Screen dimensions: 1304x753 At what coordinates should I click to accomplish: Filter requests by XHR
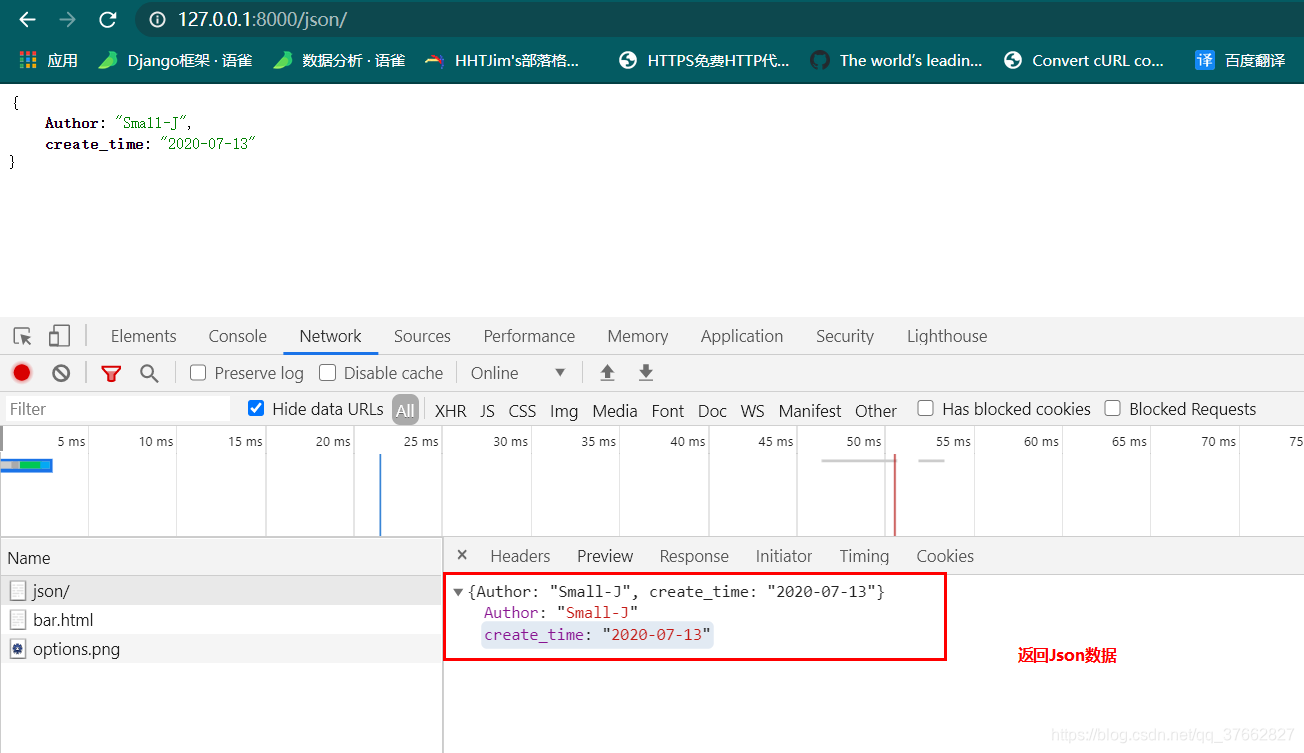pyautogui.click(x=450, y=410)
